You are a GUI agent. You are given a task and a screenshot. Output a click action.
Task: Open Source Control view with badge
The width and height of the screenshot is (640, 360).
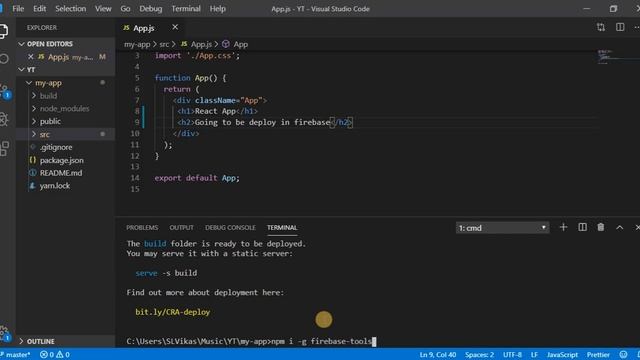click(x=5, y=91)
